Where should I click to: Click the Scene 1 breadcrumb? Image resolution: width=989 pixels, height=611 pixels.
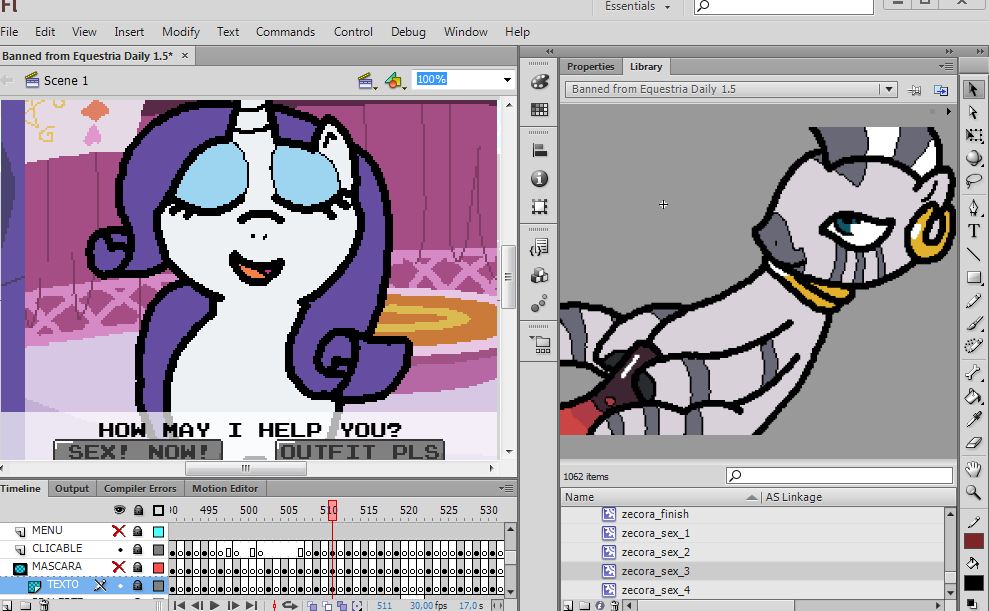point(65,80)
